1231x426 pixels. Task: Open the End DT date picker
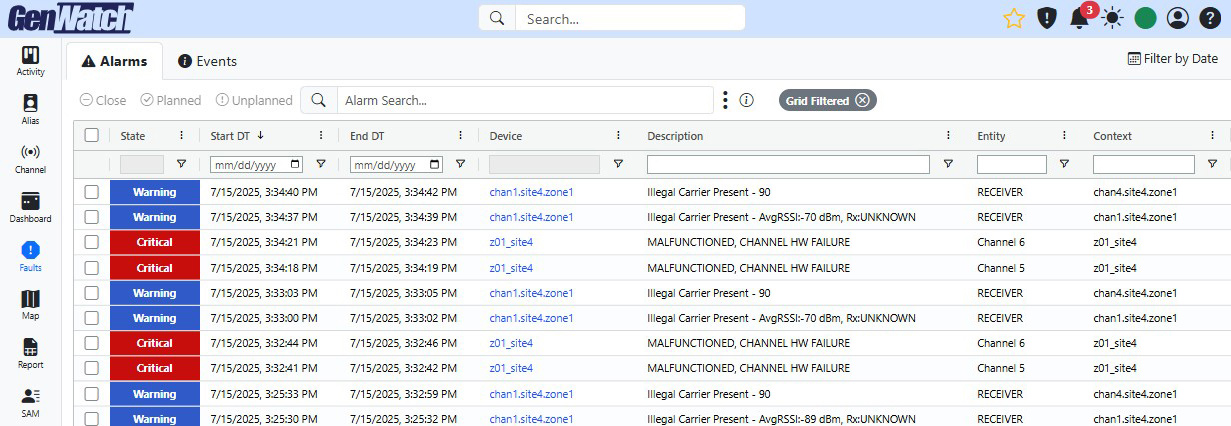click(x=435, y=164)
